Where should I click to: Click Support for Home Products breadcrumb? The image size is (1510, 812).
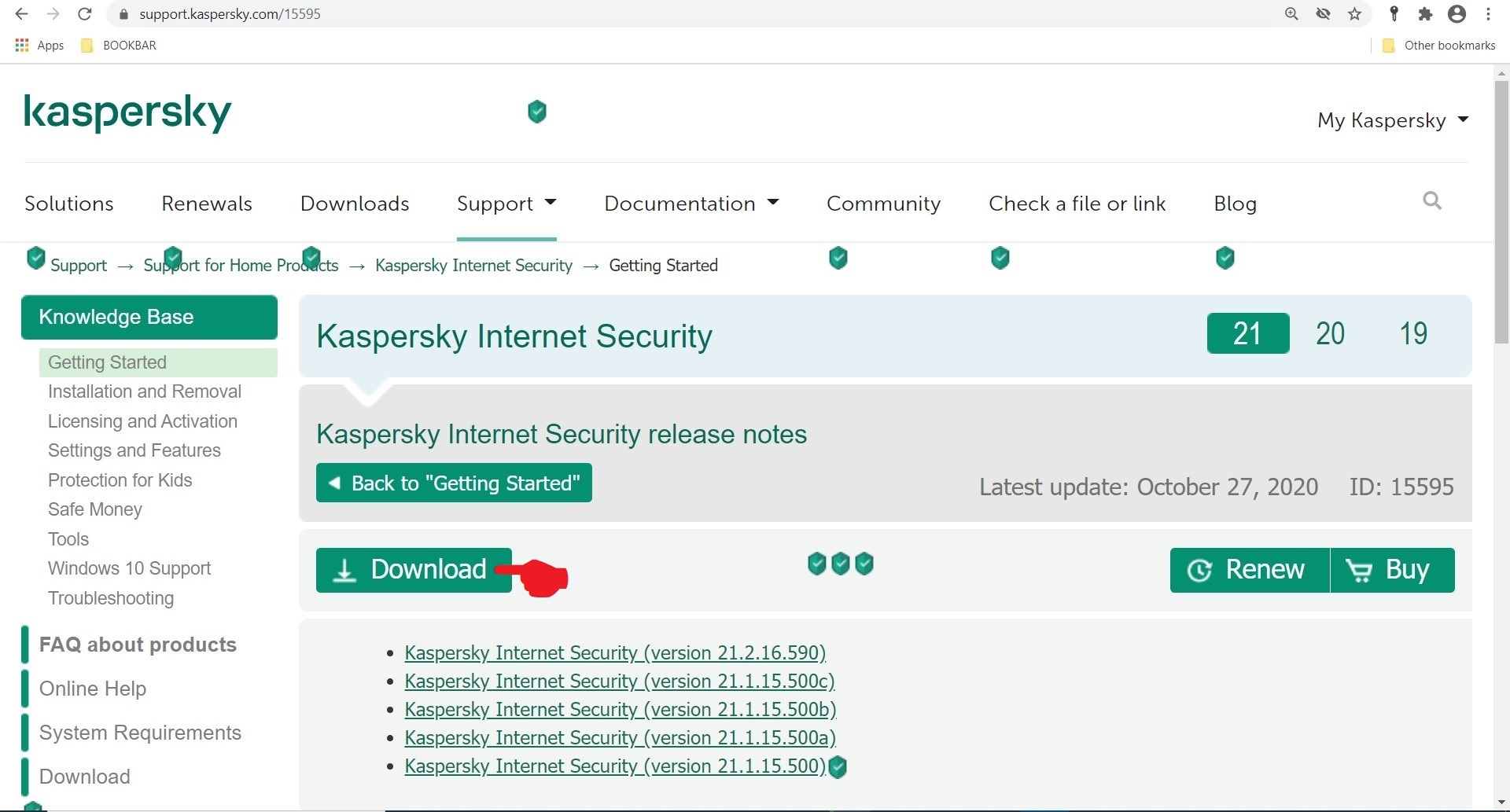pos(241,266)
